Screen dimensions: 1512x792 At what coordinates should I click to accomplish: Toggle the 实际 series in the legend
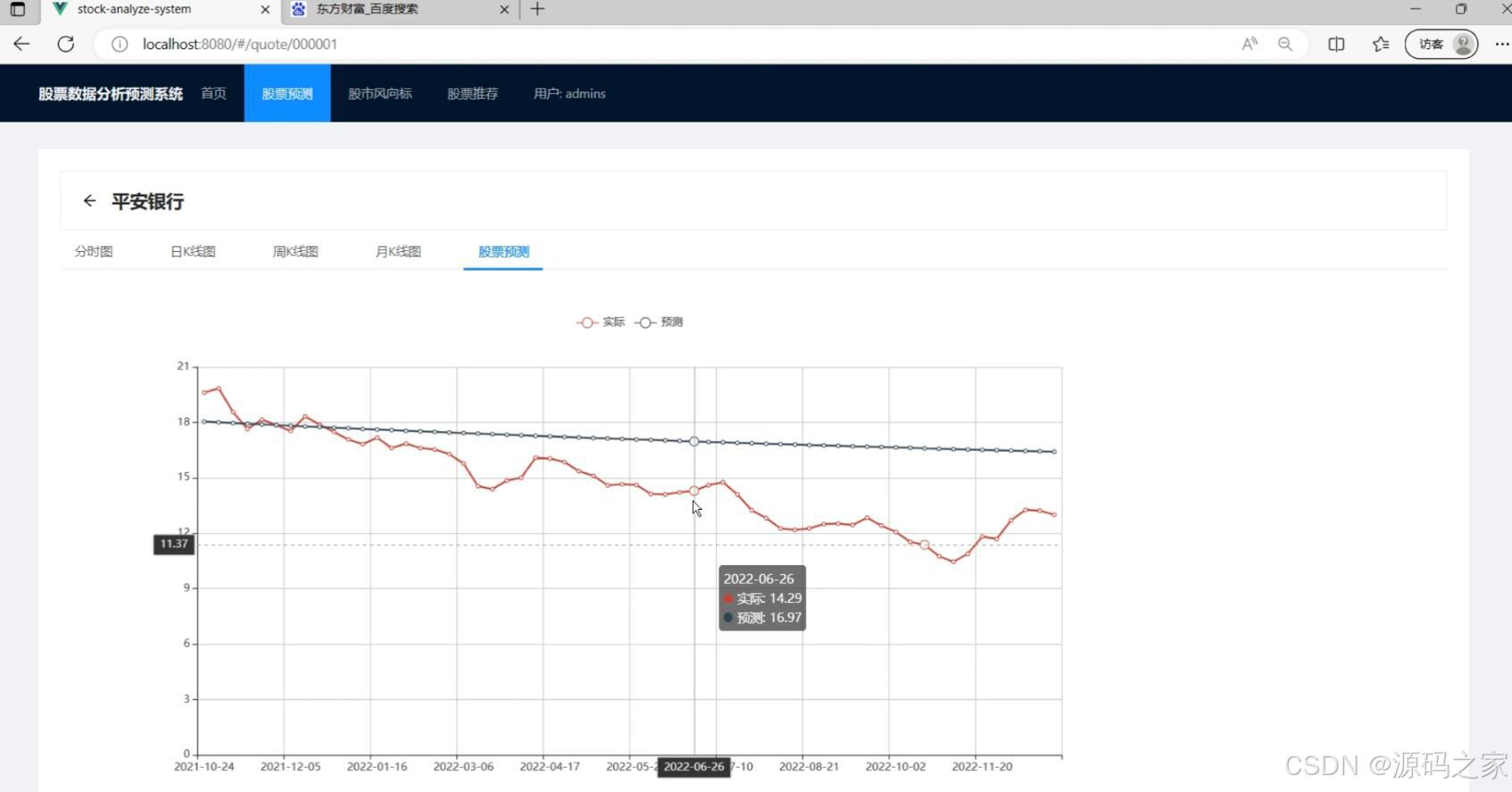coord(601,322)
